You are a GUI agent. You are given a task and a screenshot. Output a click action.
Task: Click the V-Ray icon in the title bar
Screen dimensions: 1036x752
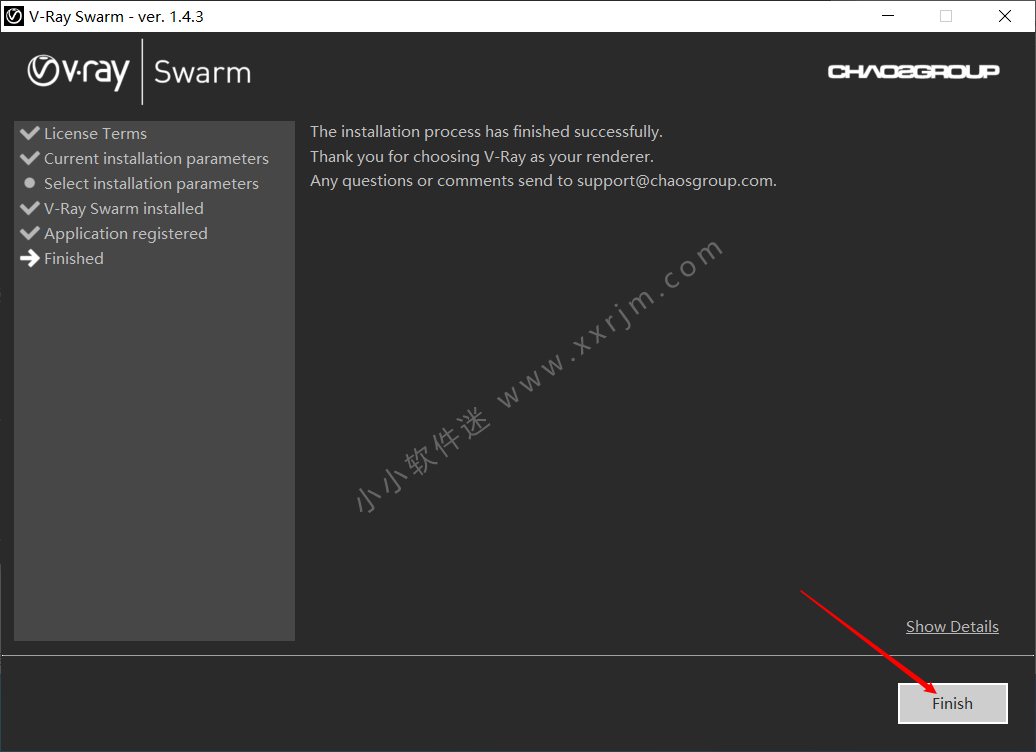pos(15,16)
